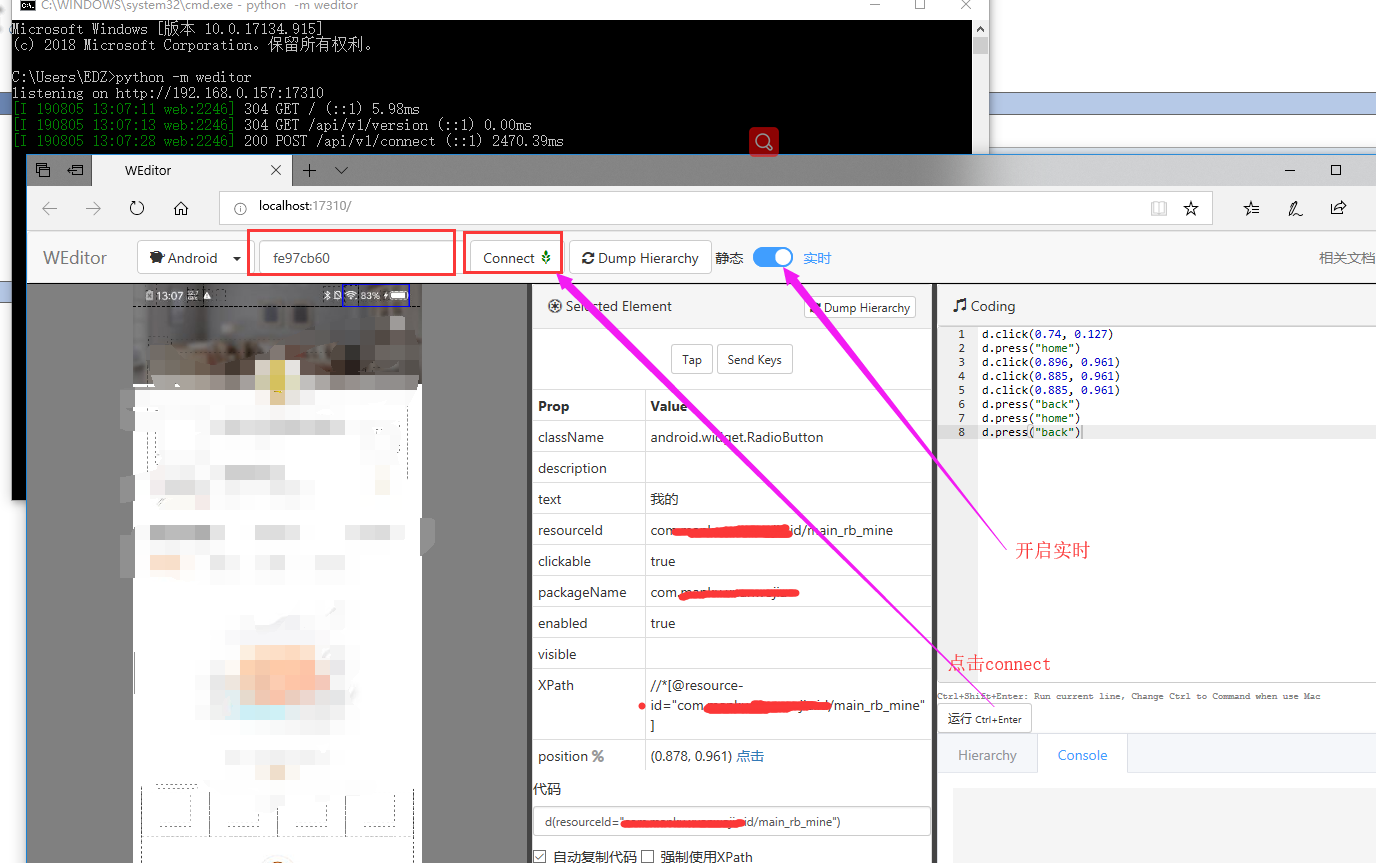
Task: Switch to the Console tab
Action: coord(1082,755)
